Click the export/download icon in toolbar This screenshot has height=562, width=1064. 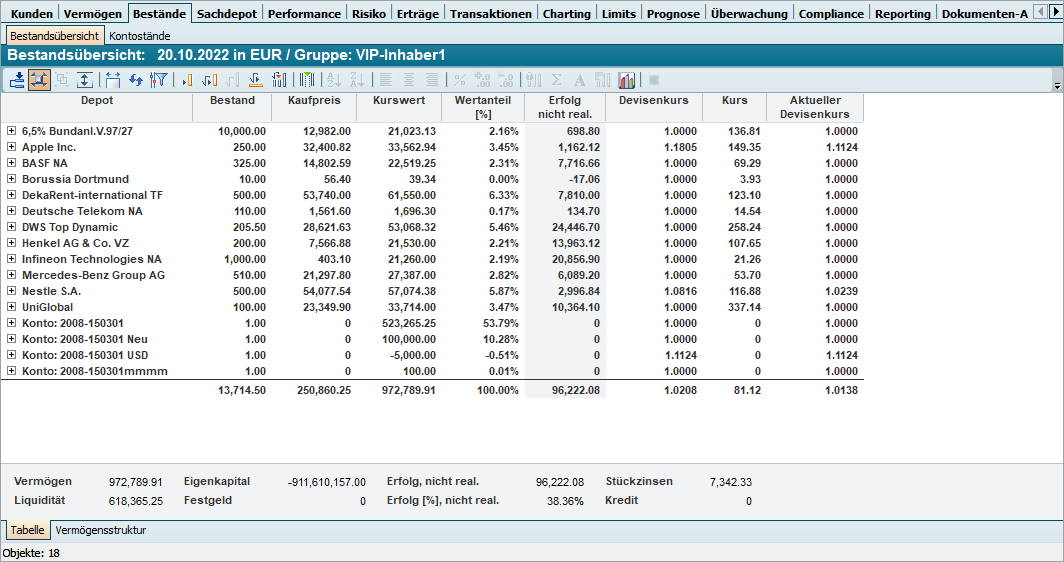(17, 80)
